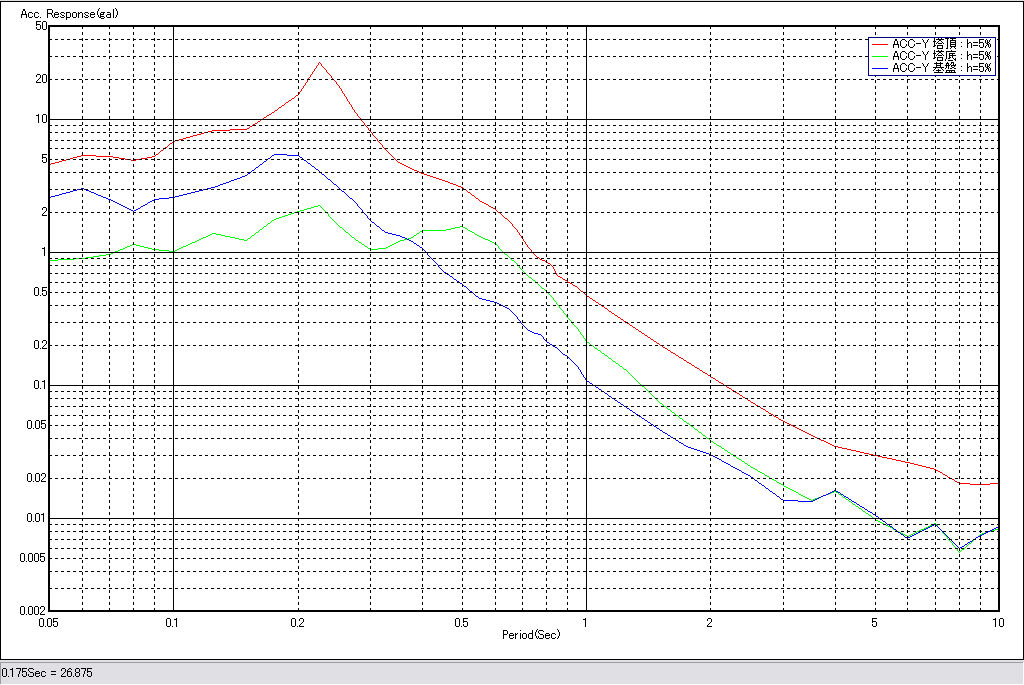Click the Period(Sec) axis title
This screenshot has width=1024, height=685.
click(x=530, y=635)
